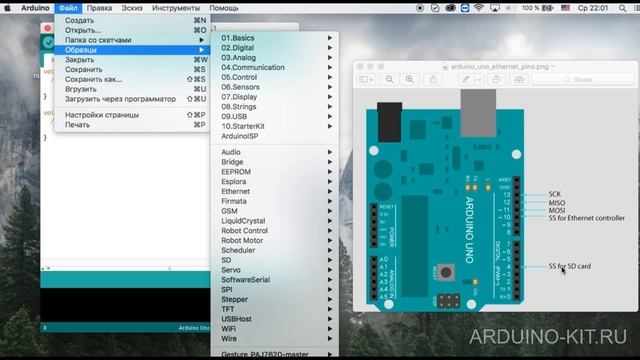
Task: Open the Помощь menu
Action: click(224, 8)
